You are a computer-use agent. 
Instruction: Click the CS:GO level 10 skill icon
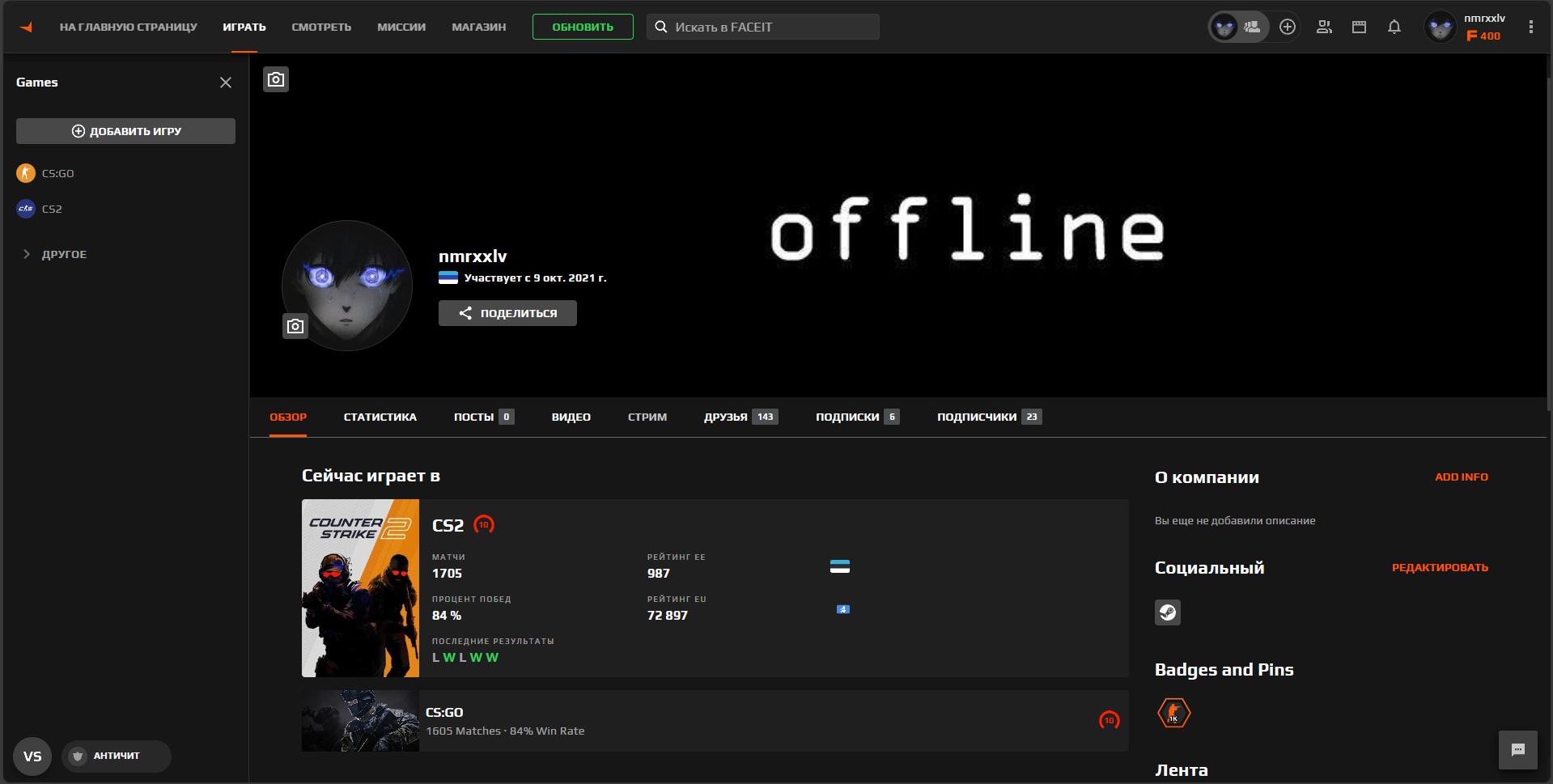coord(1110,720)
